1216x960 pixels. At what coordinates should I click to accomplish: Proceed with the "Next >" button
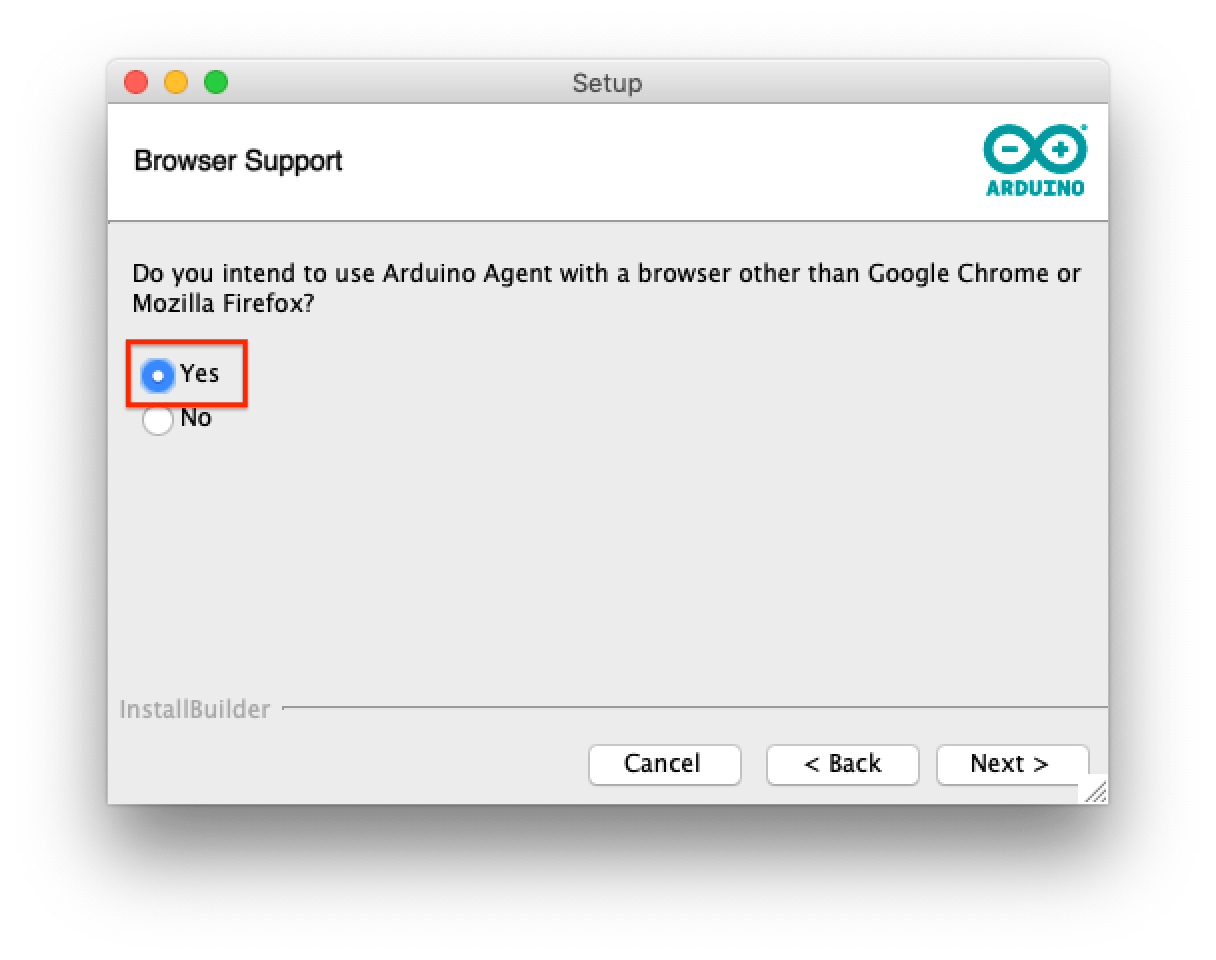click(1011, 764)
